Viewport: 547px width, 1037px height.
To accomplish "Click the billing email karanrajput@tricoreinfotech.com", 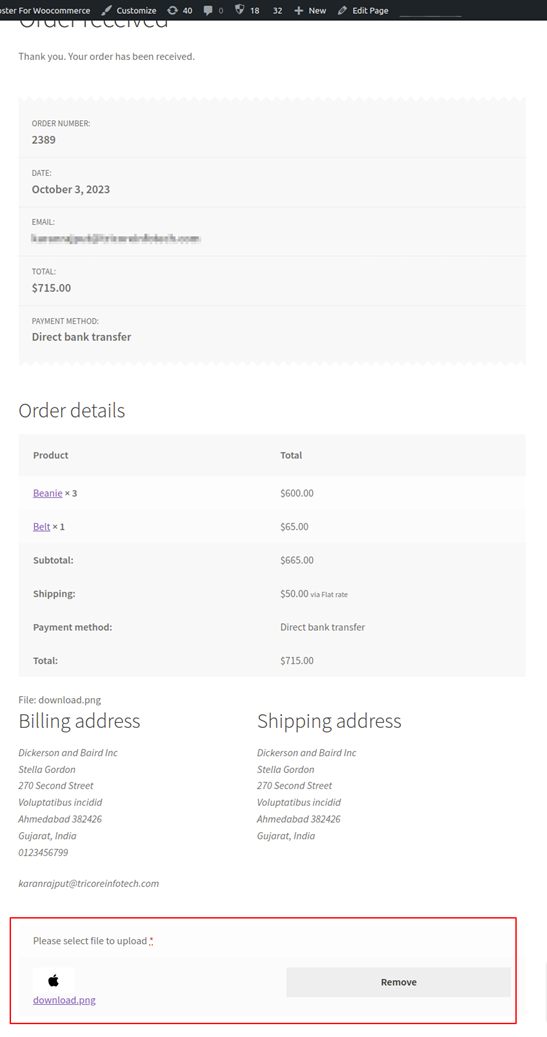I will (89, 883).
